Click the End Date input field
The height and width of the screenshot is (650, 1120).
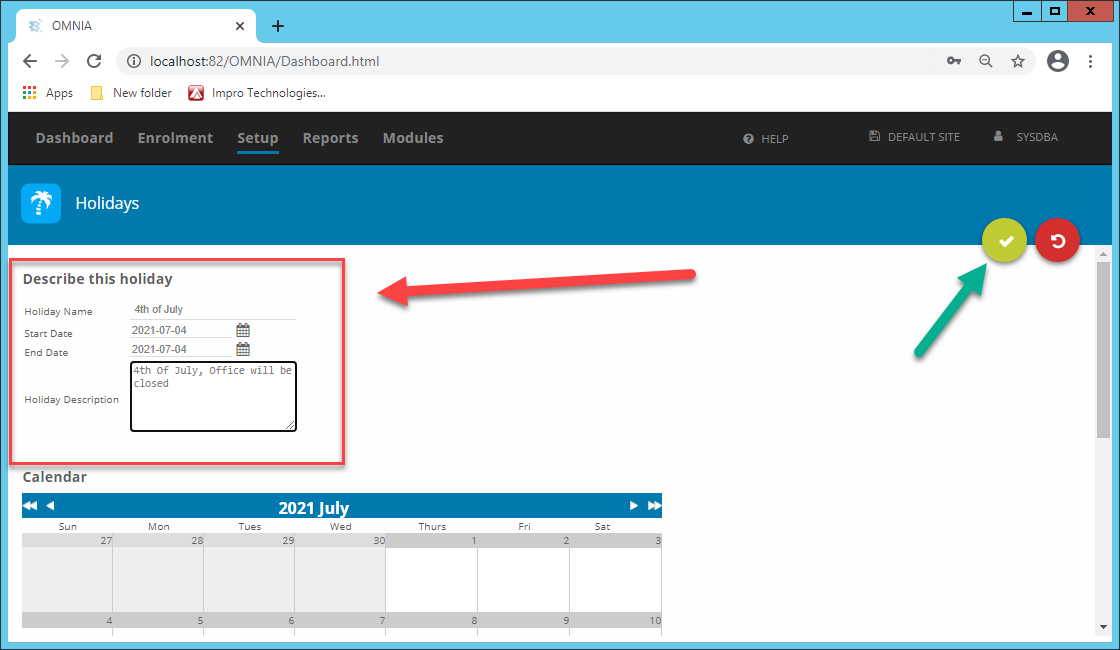coord(182,349)
